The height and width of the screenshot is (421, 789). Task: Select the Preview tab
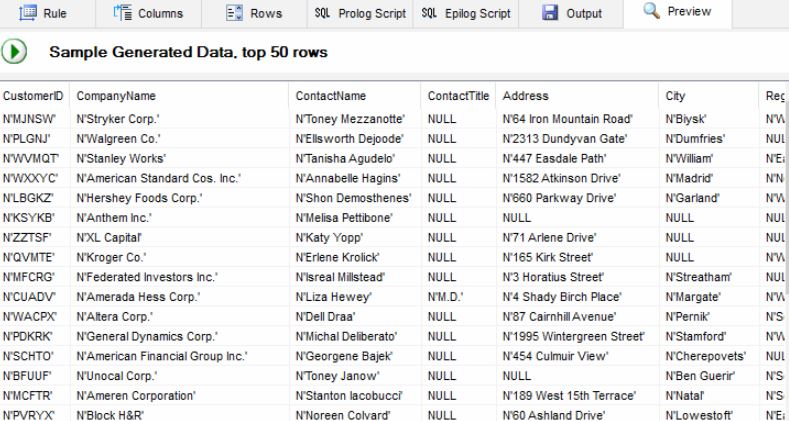(677, 13)
